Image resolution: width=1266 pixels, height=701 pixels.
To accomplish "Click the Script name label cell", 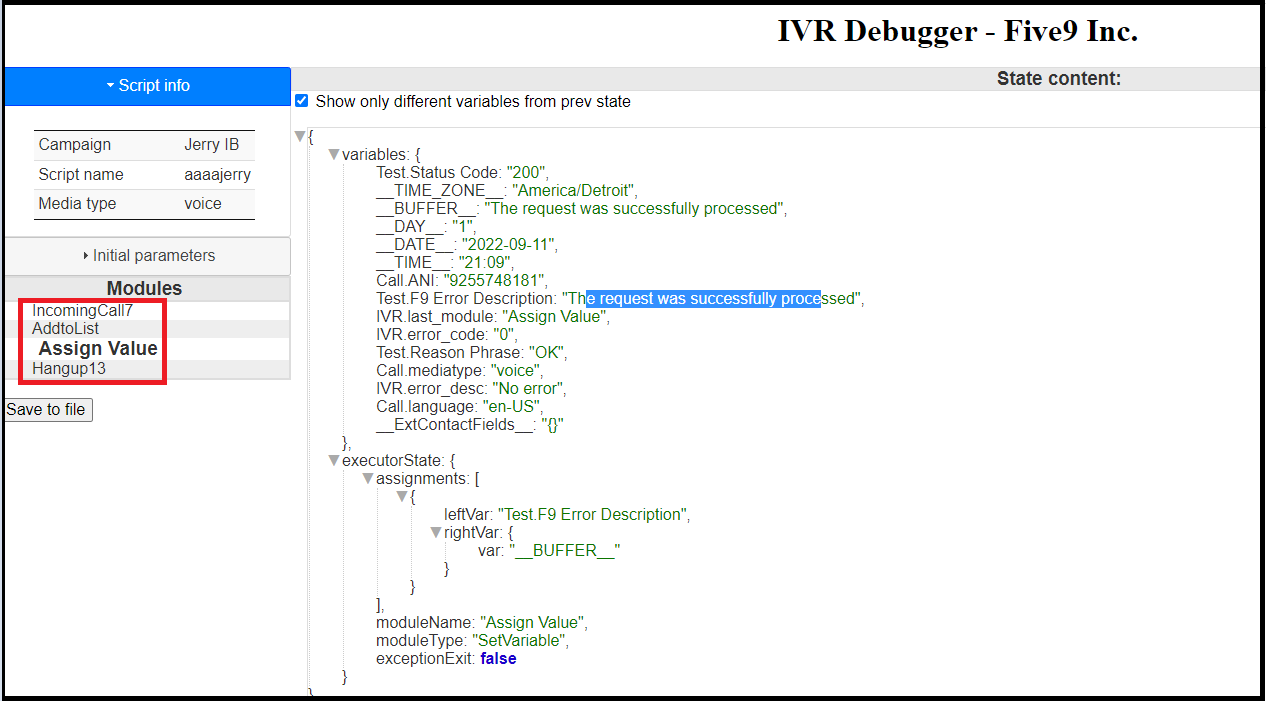I will tap(81, 175).
